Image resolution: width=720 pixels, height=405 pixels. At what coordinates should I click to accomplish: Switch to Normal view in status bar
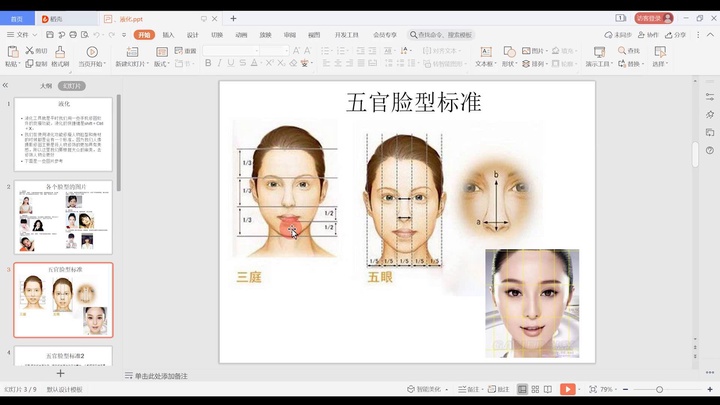pyautogui.click(x=522, y=389)
